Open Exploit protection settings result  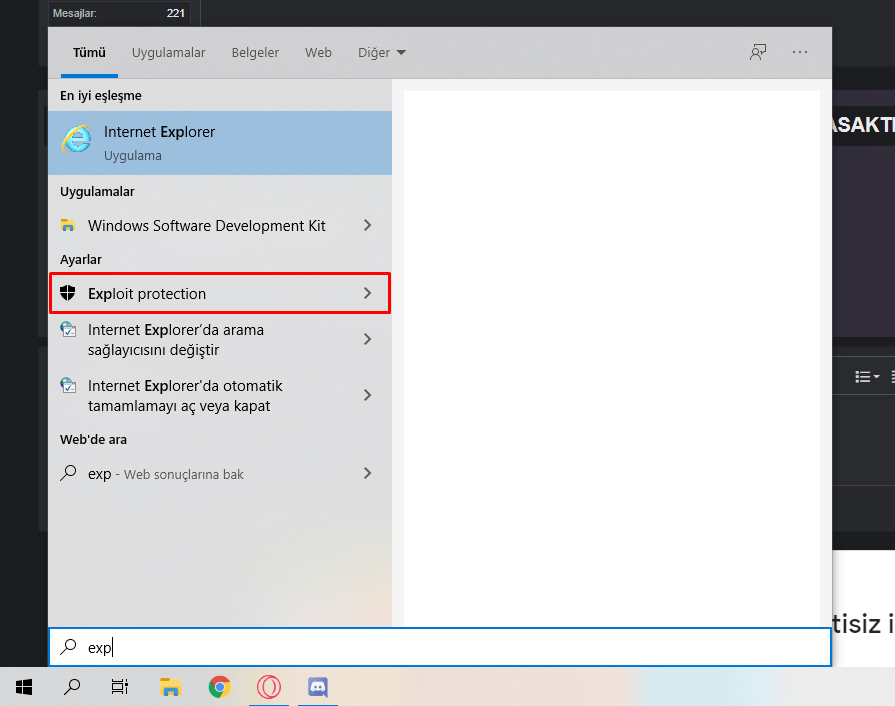[220, 293]
